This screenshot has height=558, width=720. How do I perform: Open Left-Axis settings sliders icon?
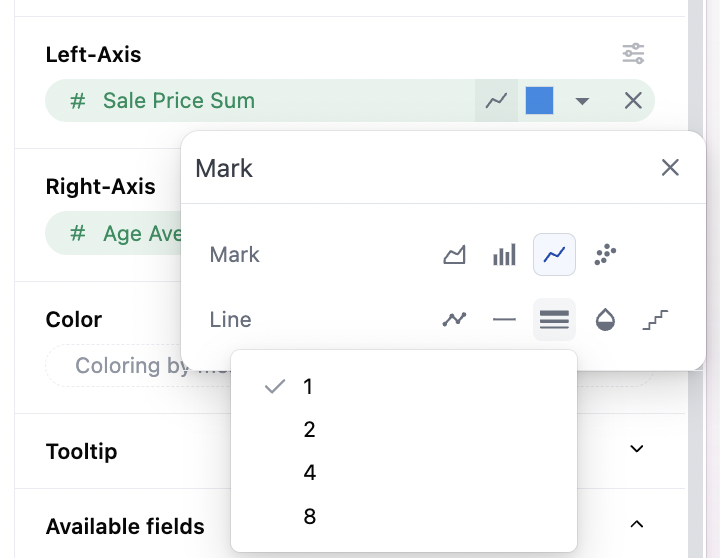coord(633,54)
